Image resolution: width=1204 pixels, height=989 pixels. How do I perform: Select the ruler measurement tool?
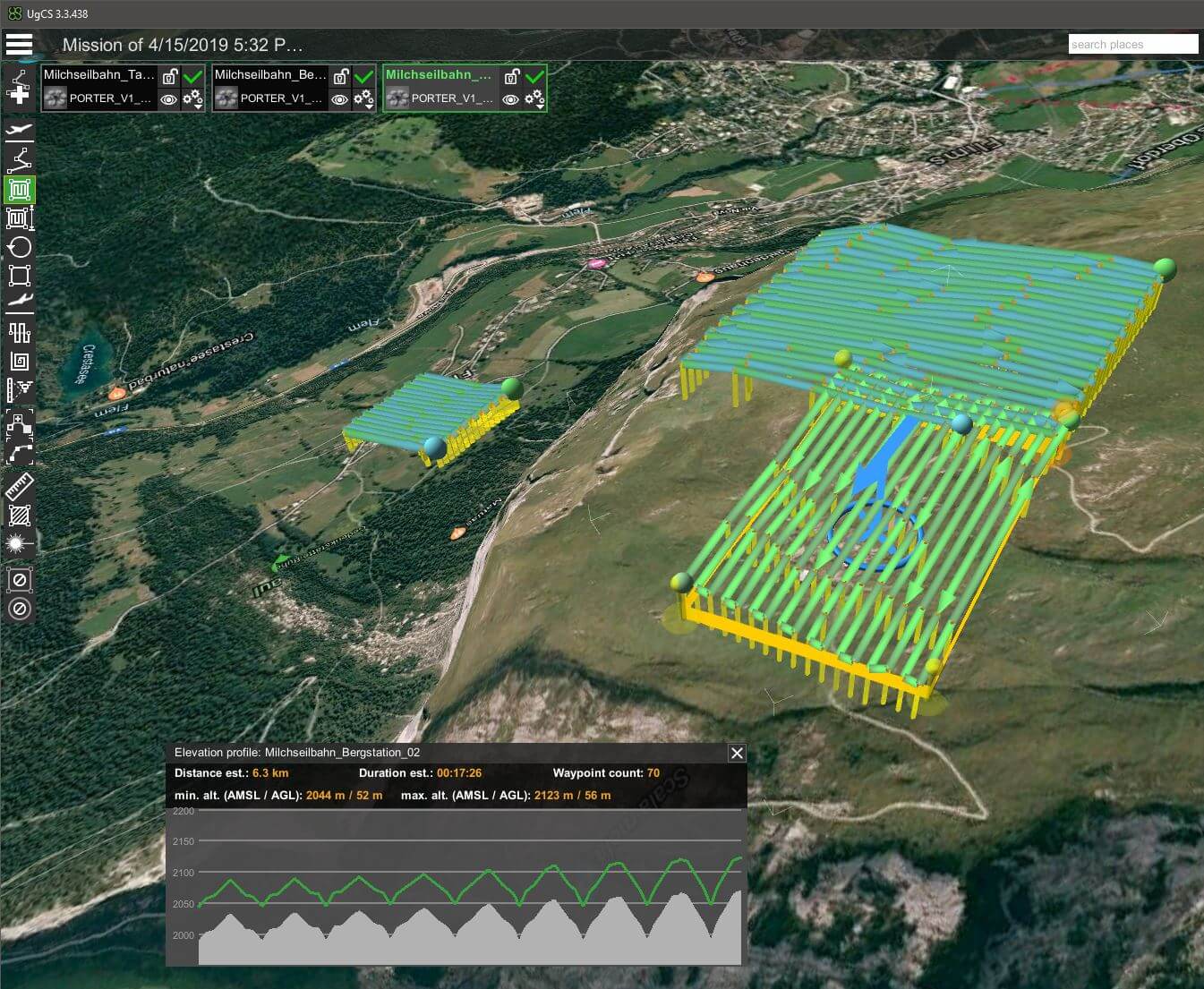click(x=19, y=486)
